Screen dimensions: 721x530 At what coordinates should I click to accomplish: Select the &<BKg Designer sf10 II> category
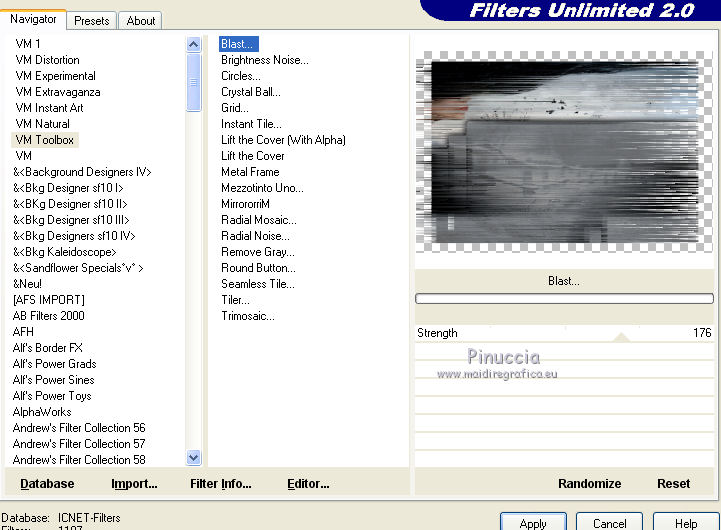(70, 204)
